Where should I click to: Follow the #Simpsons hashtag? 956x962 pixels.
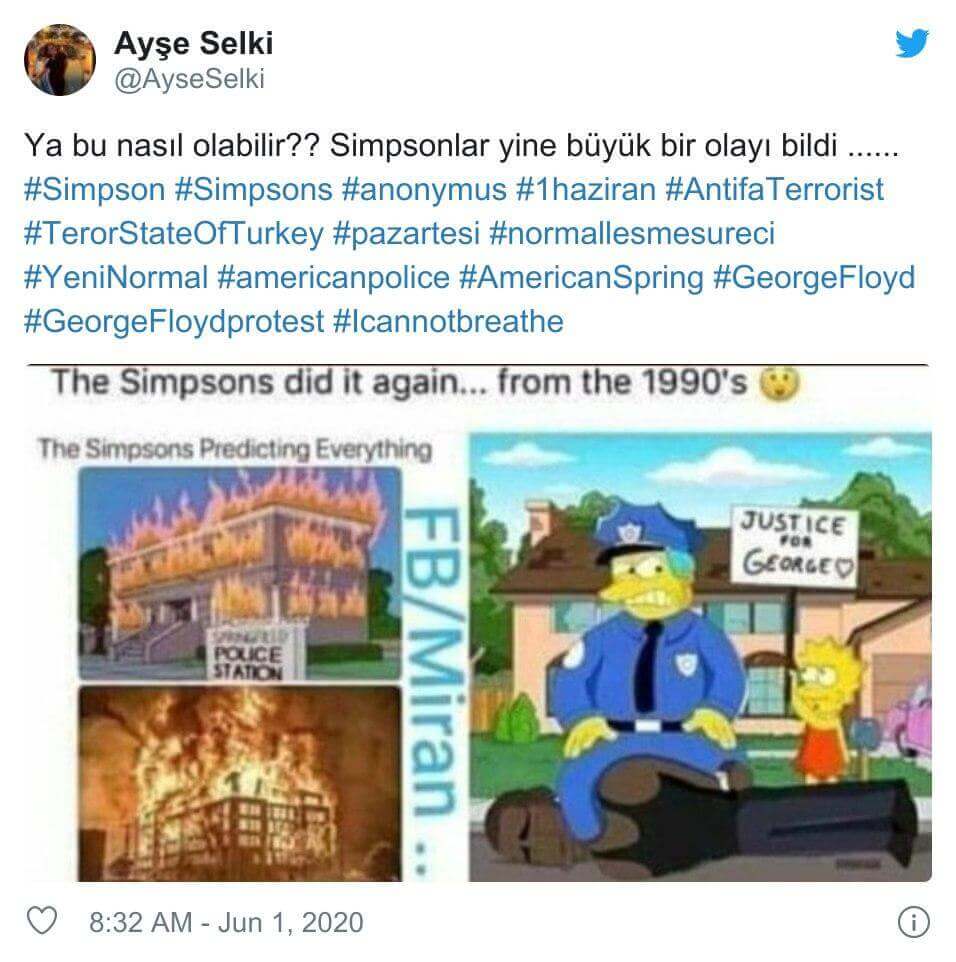click(x=253, y=190)
